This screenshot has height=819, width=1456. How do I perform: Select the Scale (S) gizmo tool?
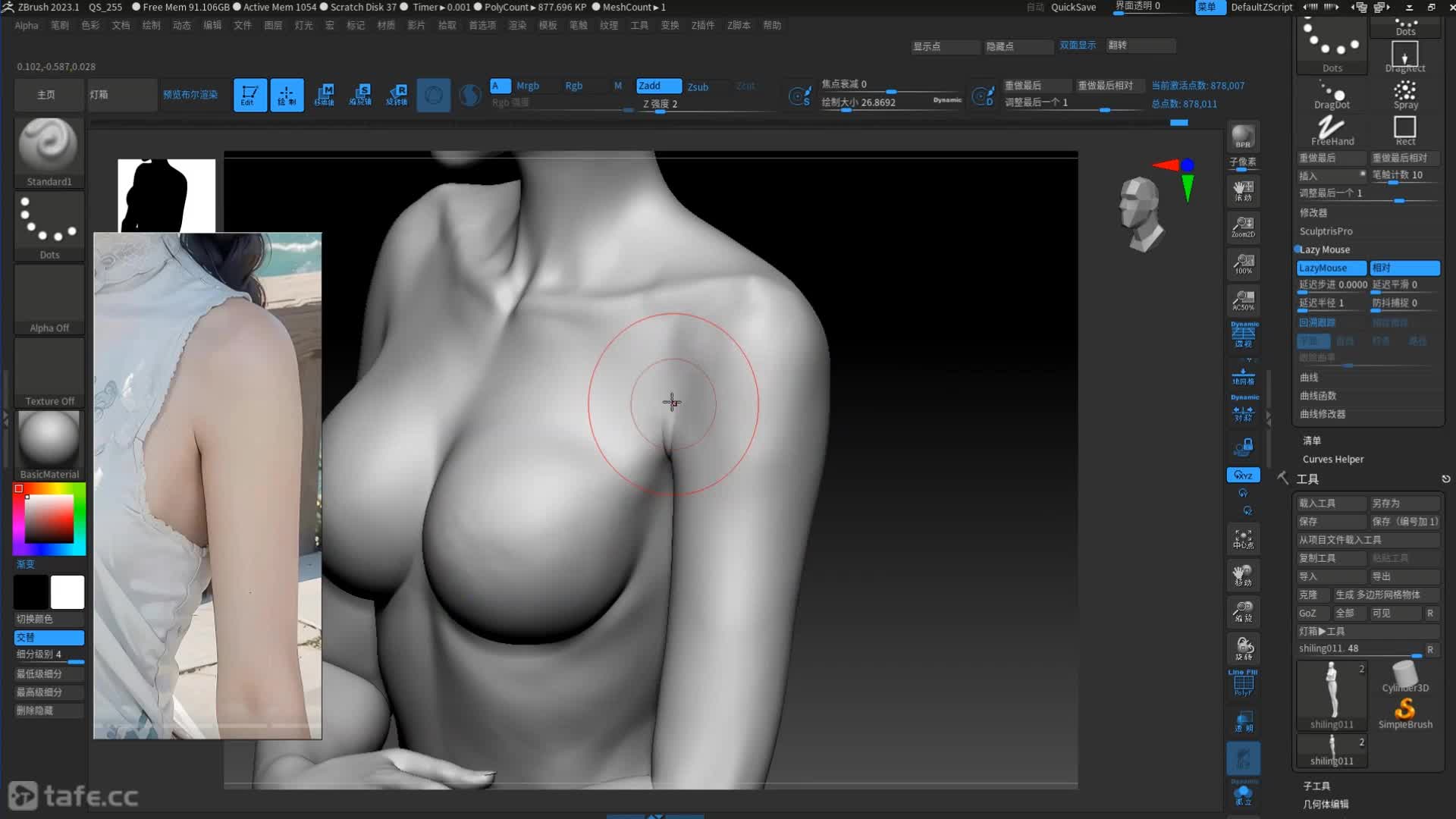click(x=360, y=95)
